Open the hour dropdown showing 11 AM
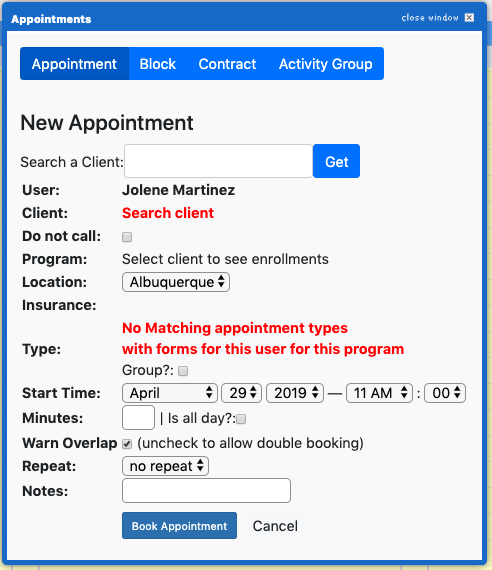 click(x=379, y=393)
